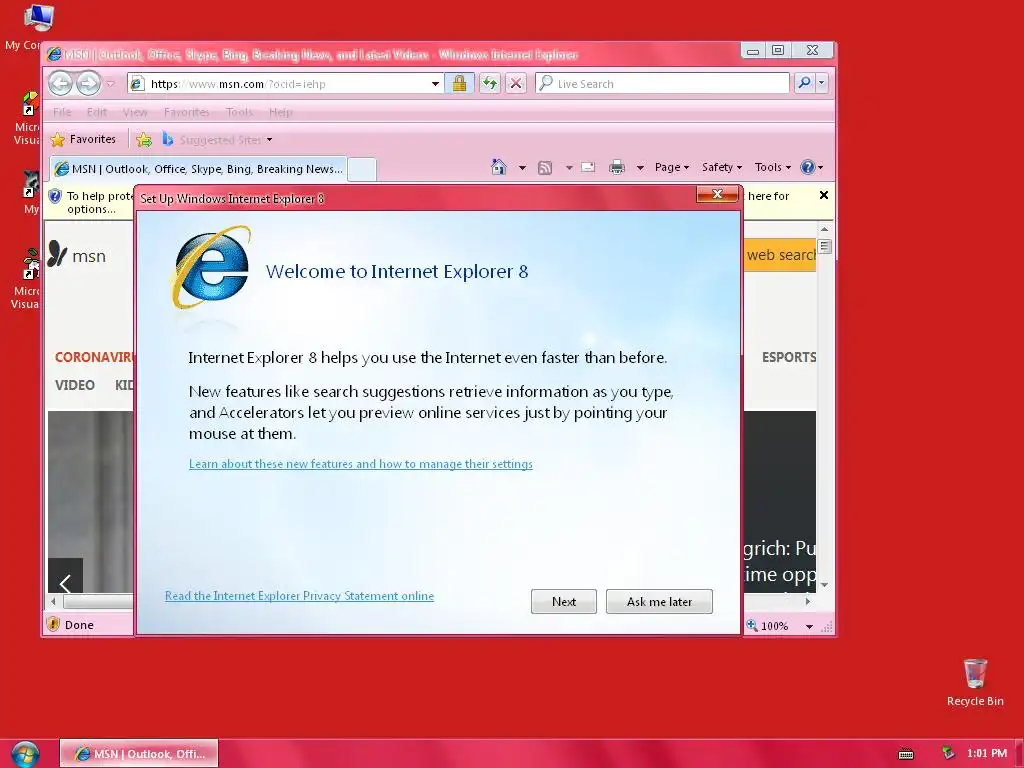Image resolution: width=1024 pixels, height=768 pixels.
Task: Click the security lock icon
Action: click(459, 84)
